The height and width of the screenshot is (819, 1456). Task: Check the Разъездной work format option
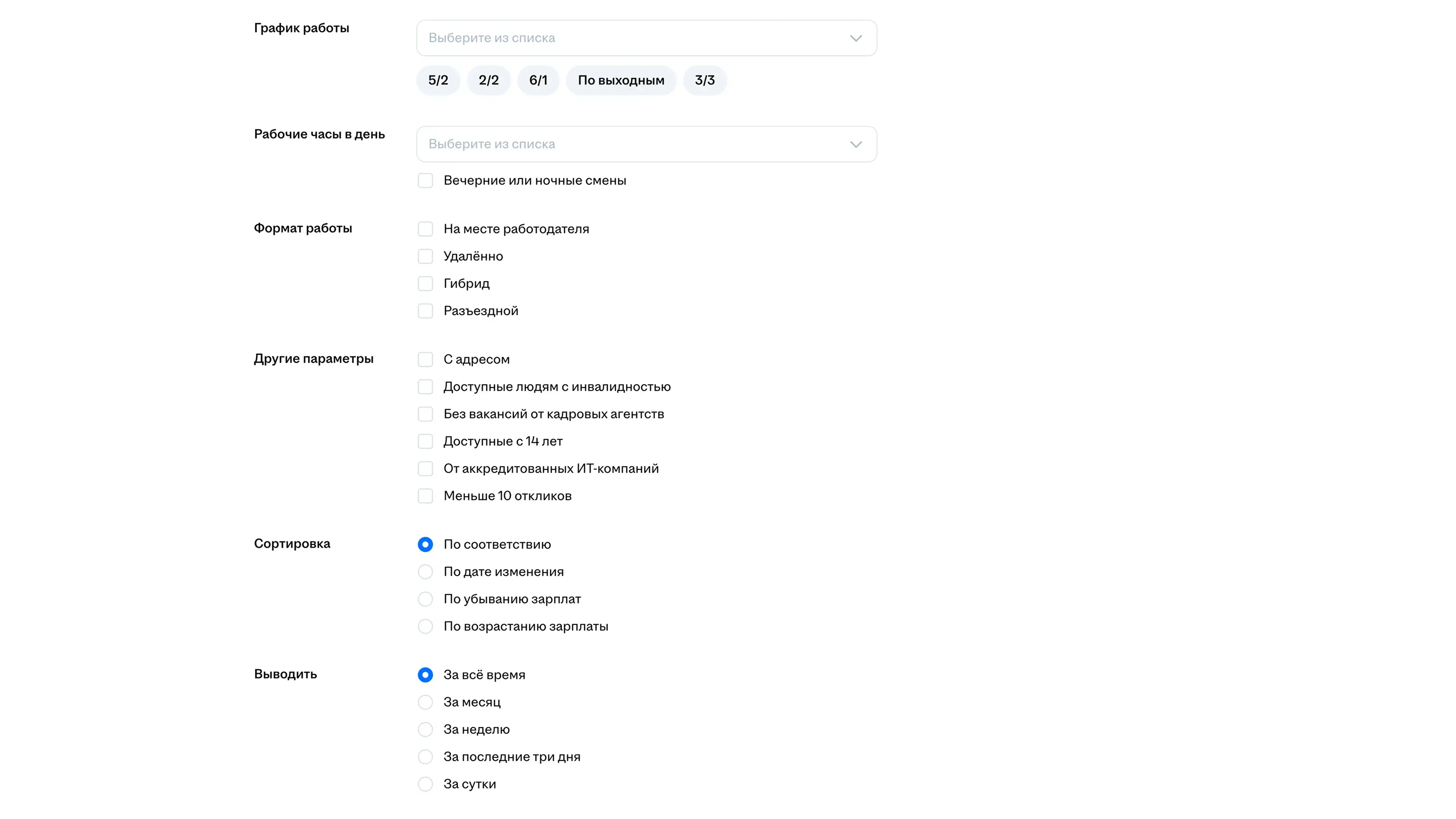425,311
